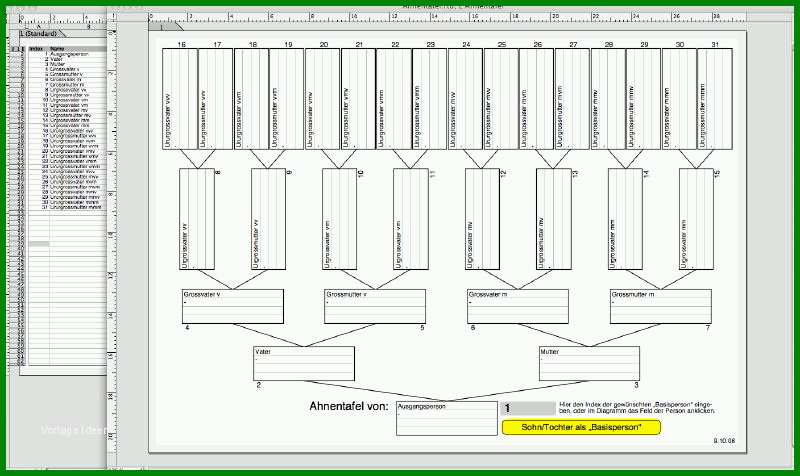Select the last spreadsheet row, index 31
The width and height of the screenshot is (800, 476).
[x=67, y=208]
